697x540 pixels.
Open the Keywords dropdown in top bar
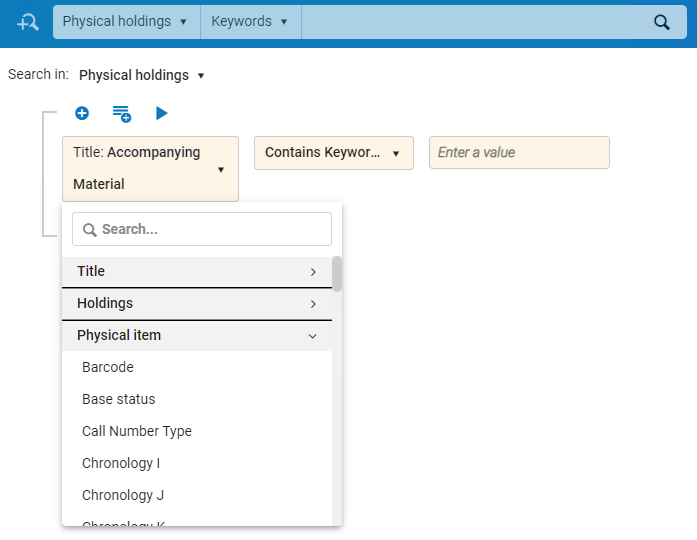[x=249, y=22]
